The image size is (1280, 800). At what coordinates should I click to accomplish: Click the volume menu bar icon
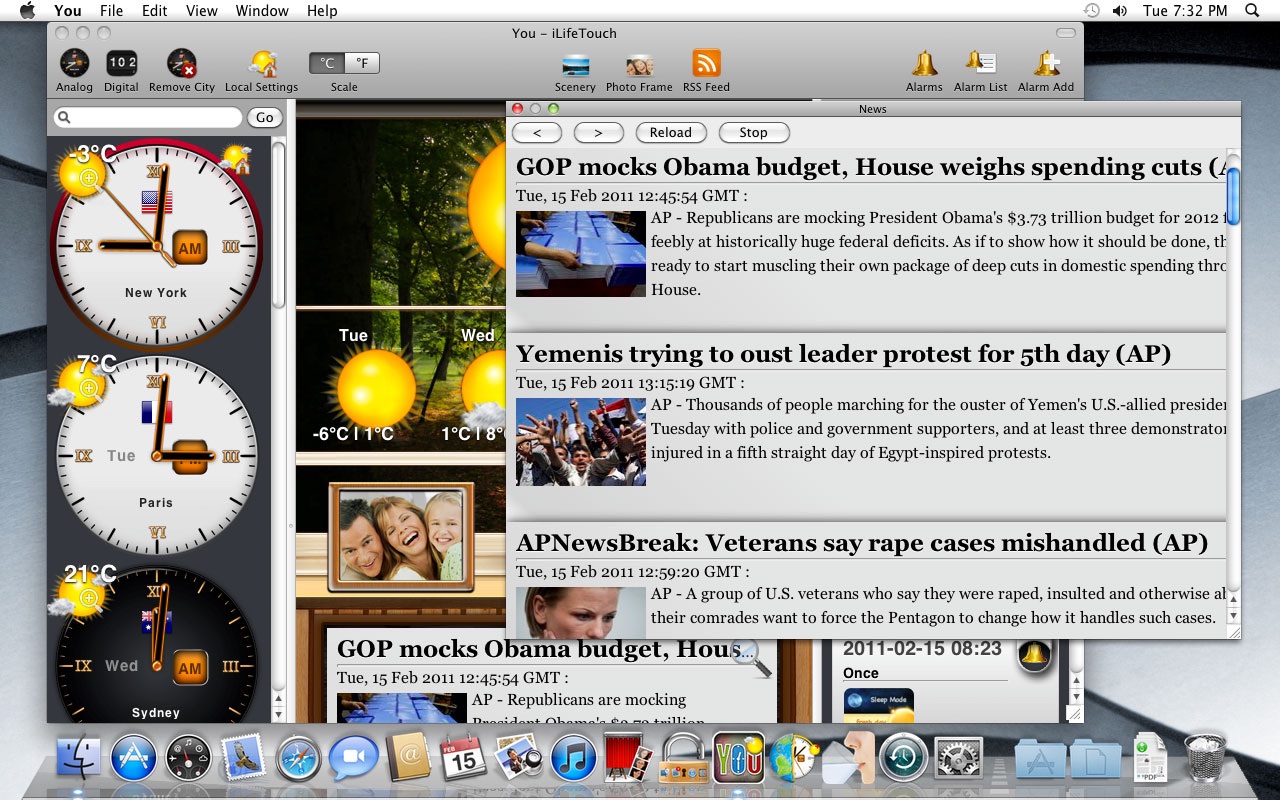pyautogui.click(x=1120, y=11)
